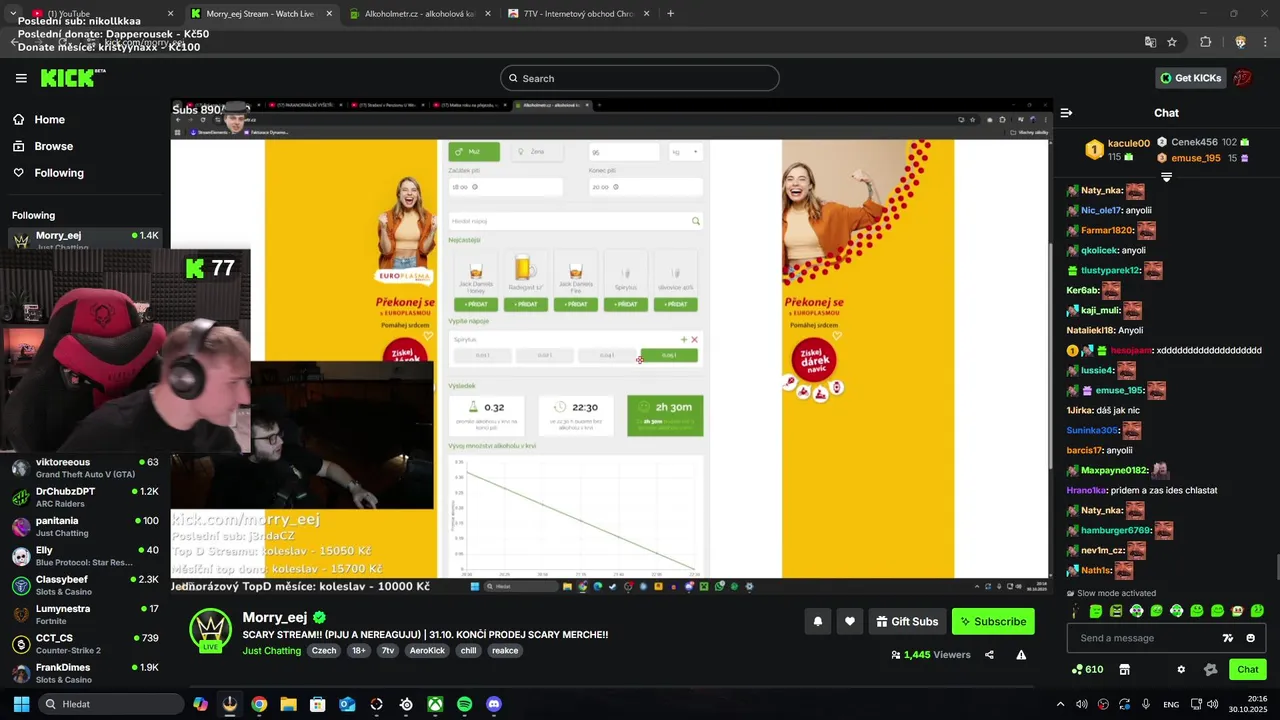Click the Get KICKs button

pyautogui.click(x=1190, y=78)
